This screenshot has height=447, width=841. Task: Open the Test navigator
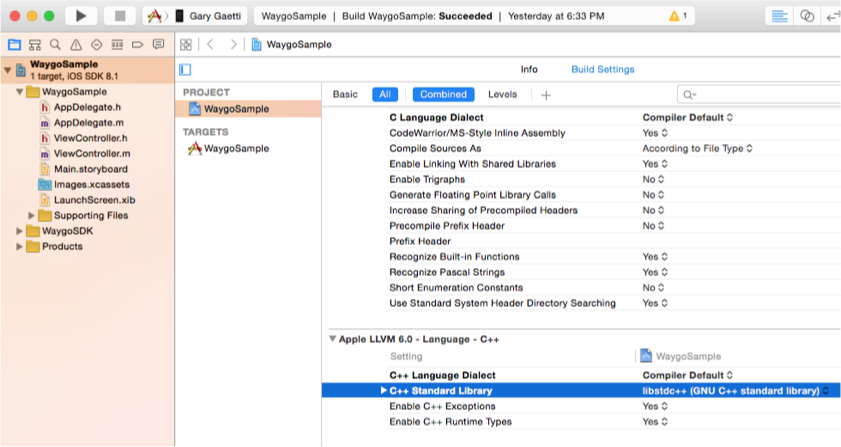point(97,45)
